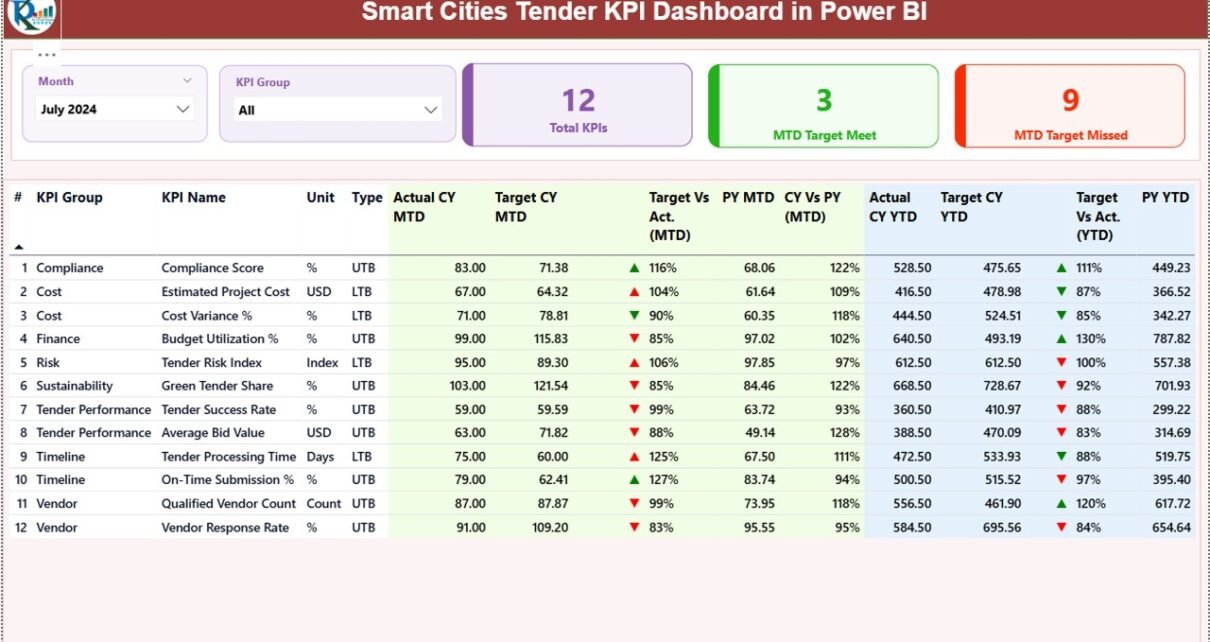Viewport: 1210px width, 642px height.
Task: Click the chevron beside the Month slicer title
Action: tap(187, 81)
